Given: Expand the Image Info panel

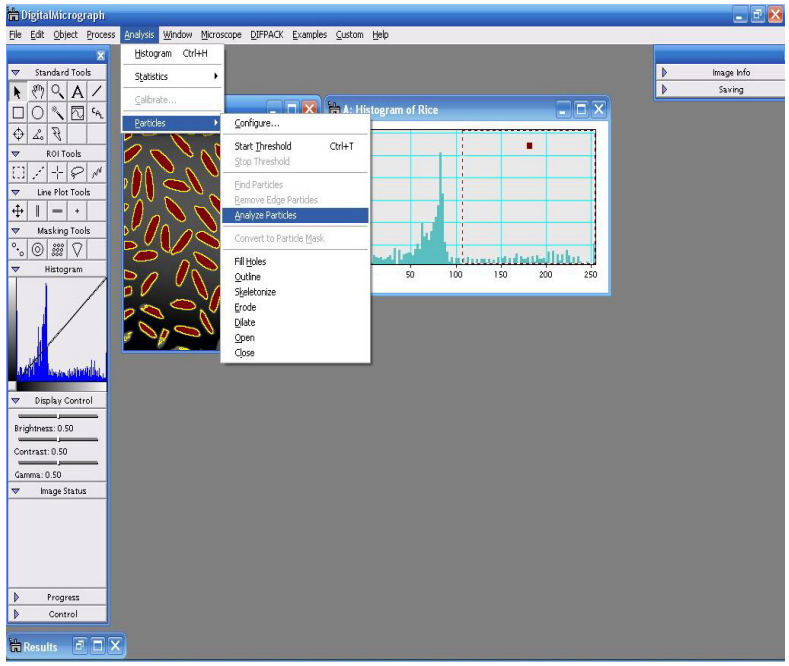Looking at the screenshot, I should [x=730, y=73].
